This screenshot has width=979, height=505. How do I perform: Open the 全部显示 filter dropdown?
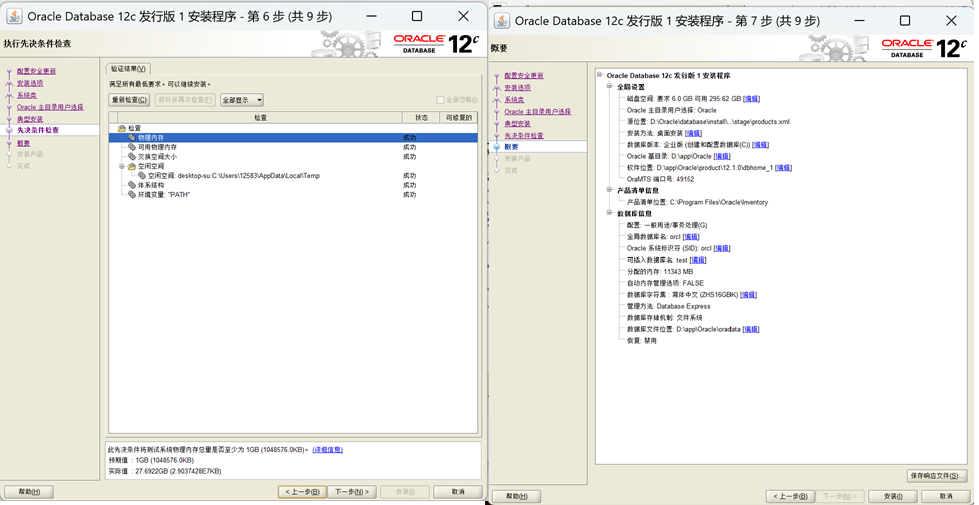242,100
